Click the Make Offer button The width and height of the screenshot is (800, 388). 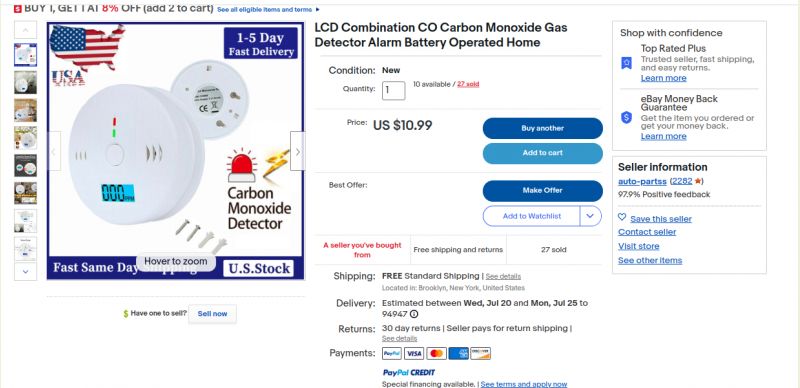[542, 190]
